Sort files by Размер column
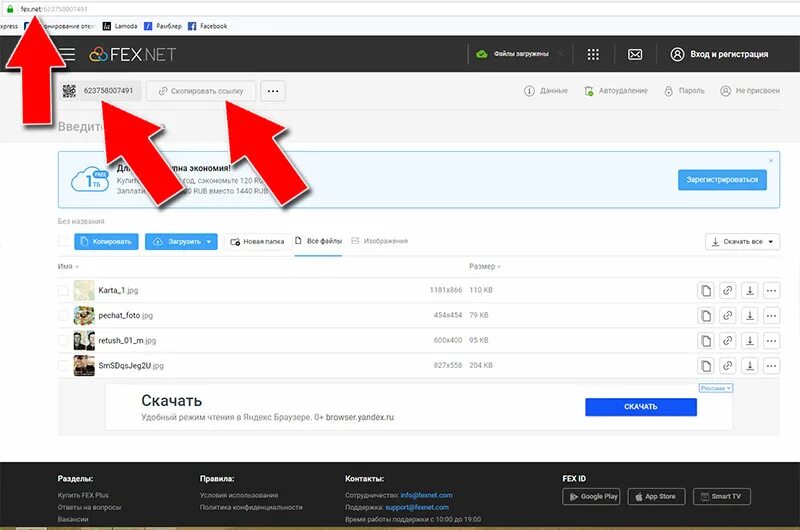Viewport: 800px width, 530px height. tap(485, 266)
